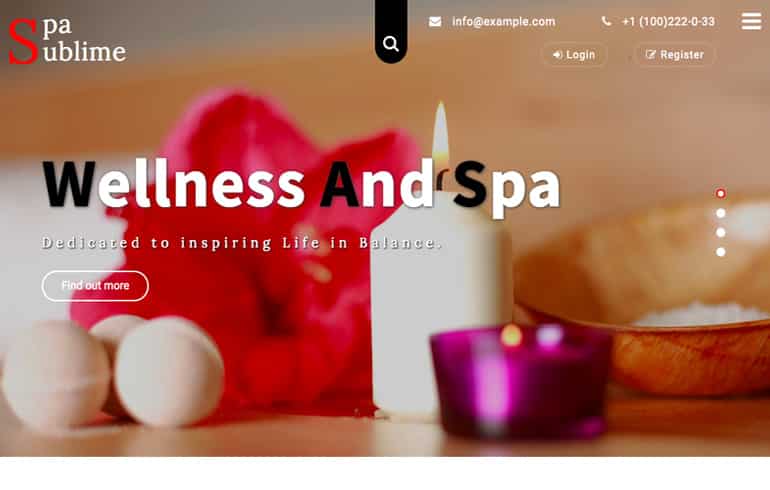Select the first active slider dot
This screenshot has height=490, width=770.
720,193
